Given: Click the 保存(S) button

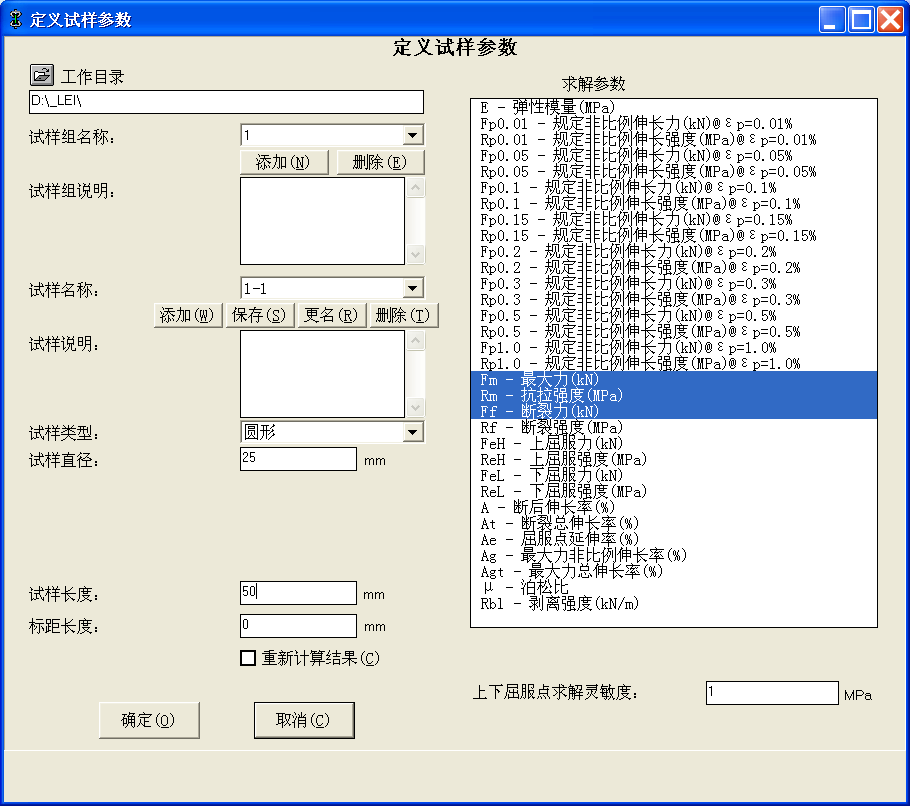Looking at the screenshot, I should click(x=259, y=315).
